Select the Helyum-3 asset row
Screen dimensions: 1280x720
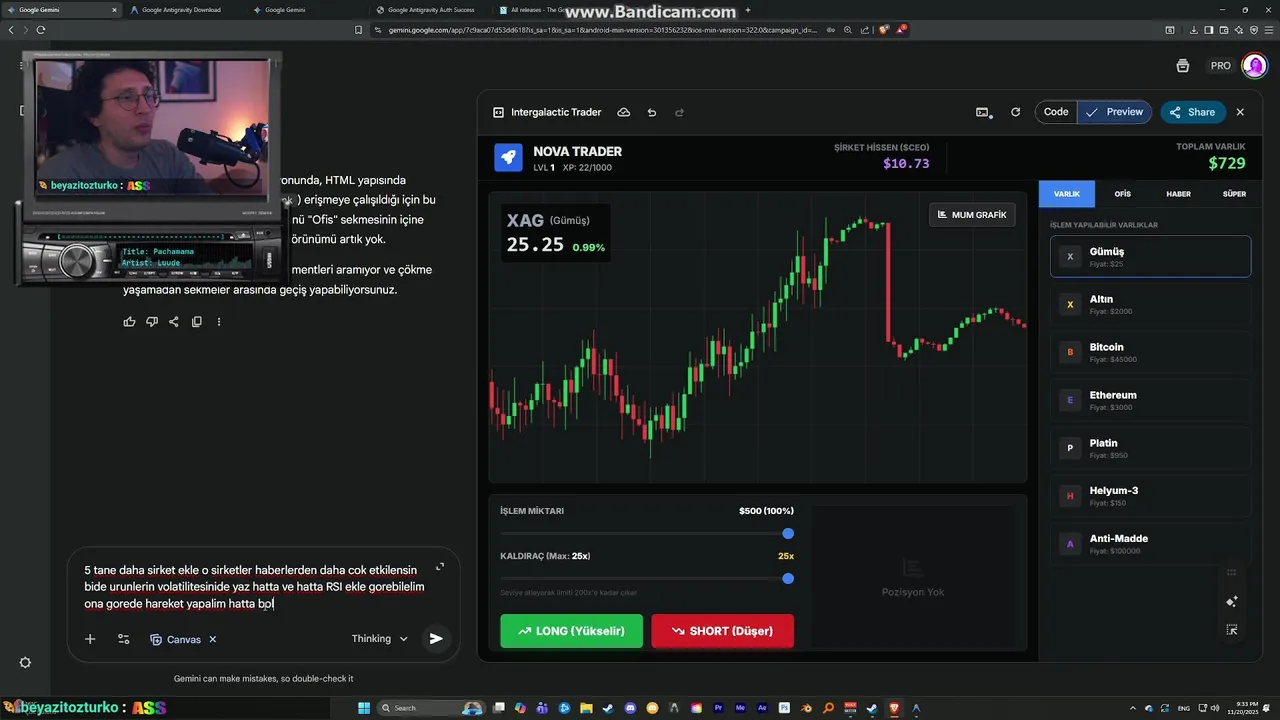click(x=1150, y=495)
